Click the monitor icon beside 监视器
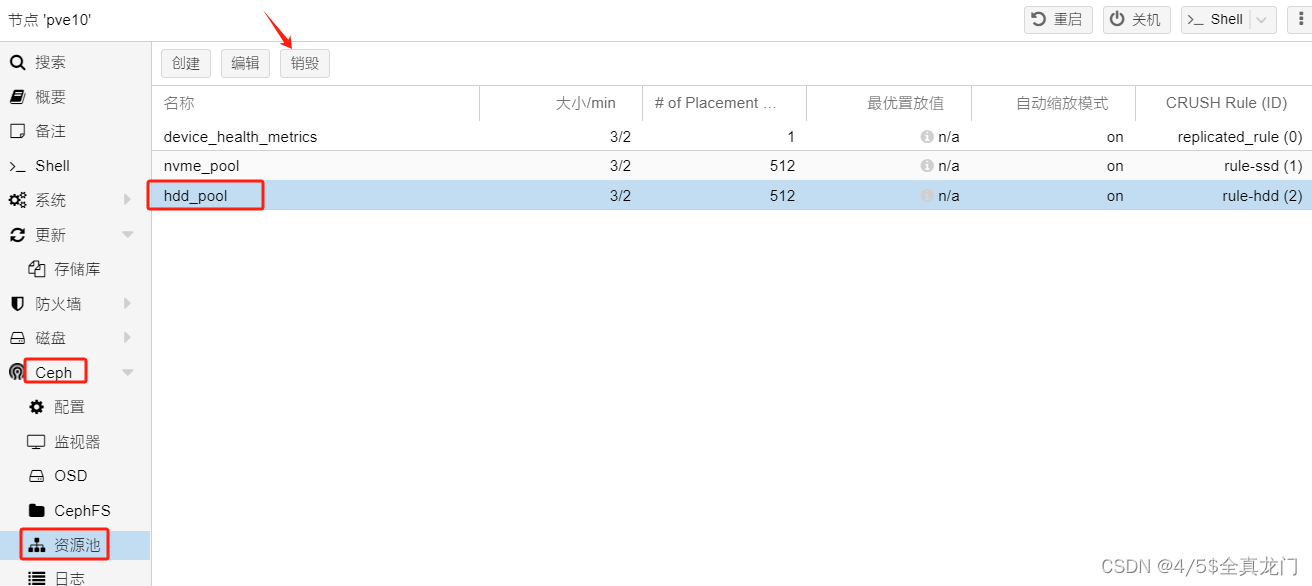This screenshot has height=586, width=1312. tap(37, 442)
